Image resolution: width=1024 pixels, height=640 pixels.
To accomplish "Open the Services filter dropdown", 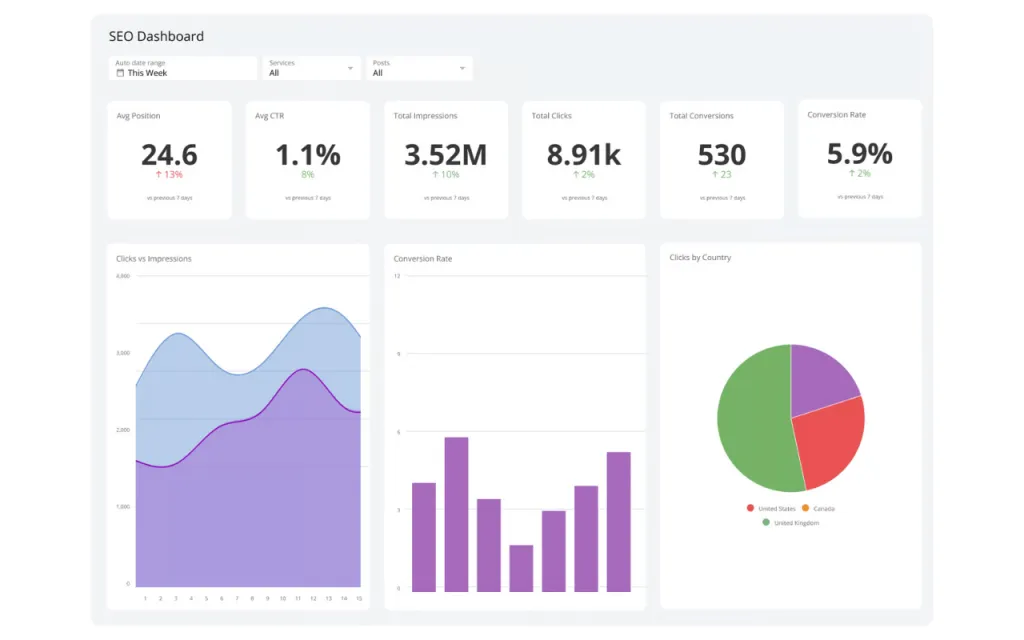I will click(x=313, y=68).
